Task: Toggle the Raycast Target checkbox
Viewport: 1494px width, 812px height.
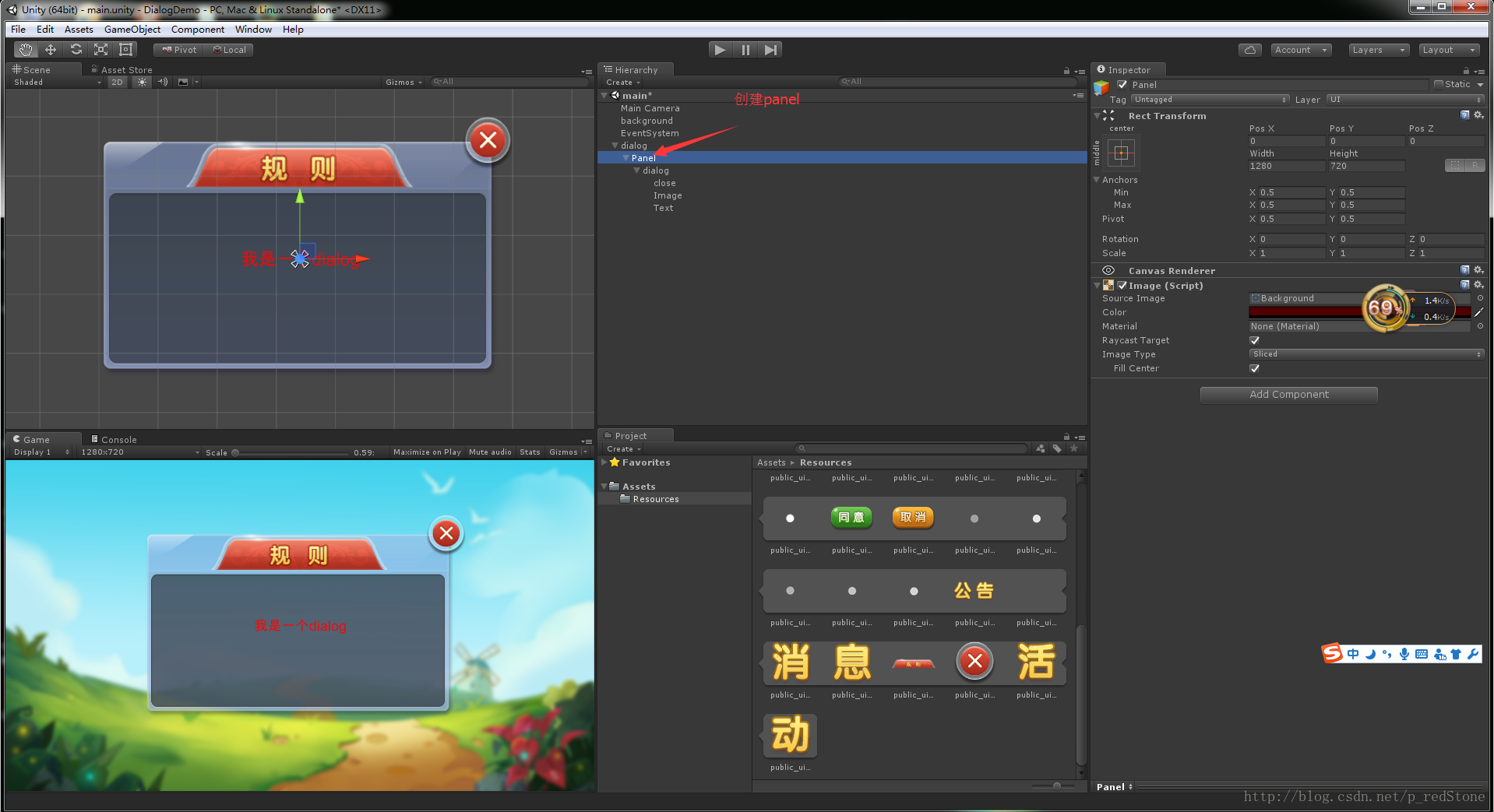Action: (1254, 340)
